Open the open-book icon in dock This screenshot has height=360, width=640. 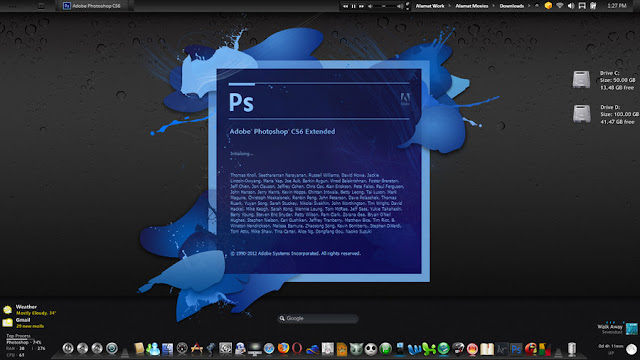487,349
